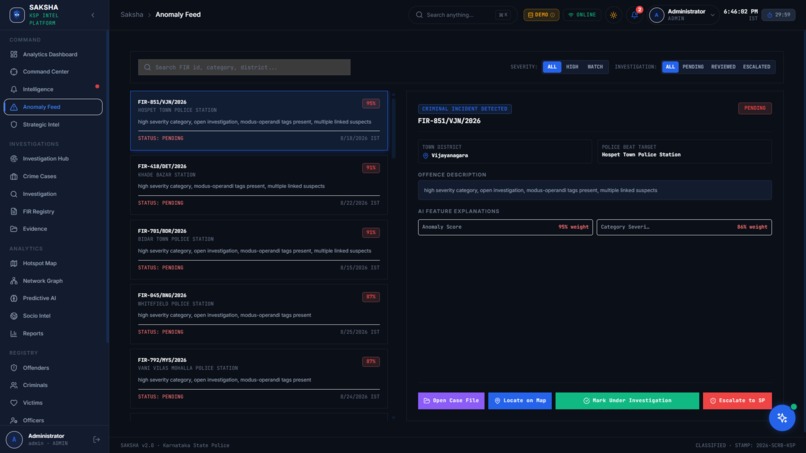Screen dimensions: 806x453
Task: Click Escalate to SP button
Action: pos(737,401)
